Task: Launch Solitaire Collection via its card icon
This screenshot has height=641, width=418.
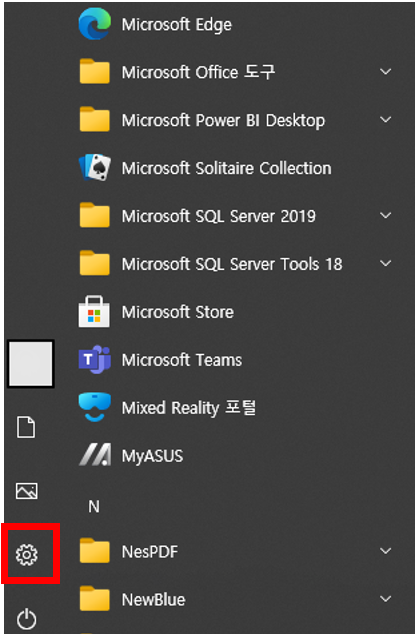Action: 95,167
